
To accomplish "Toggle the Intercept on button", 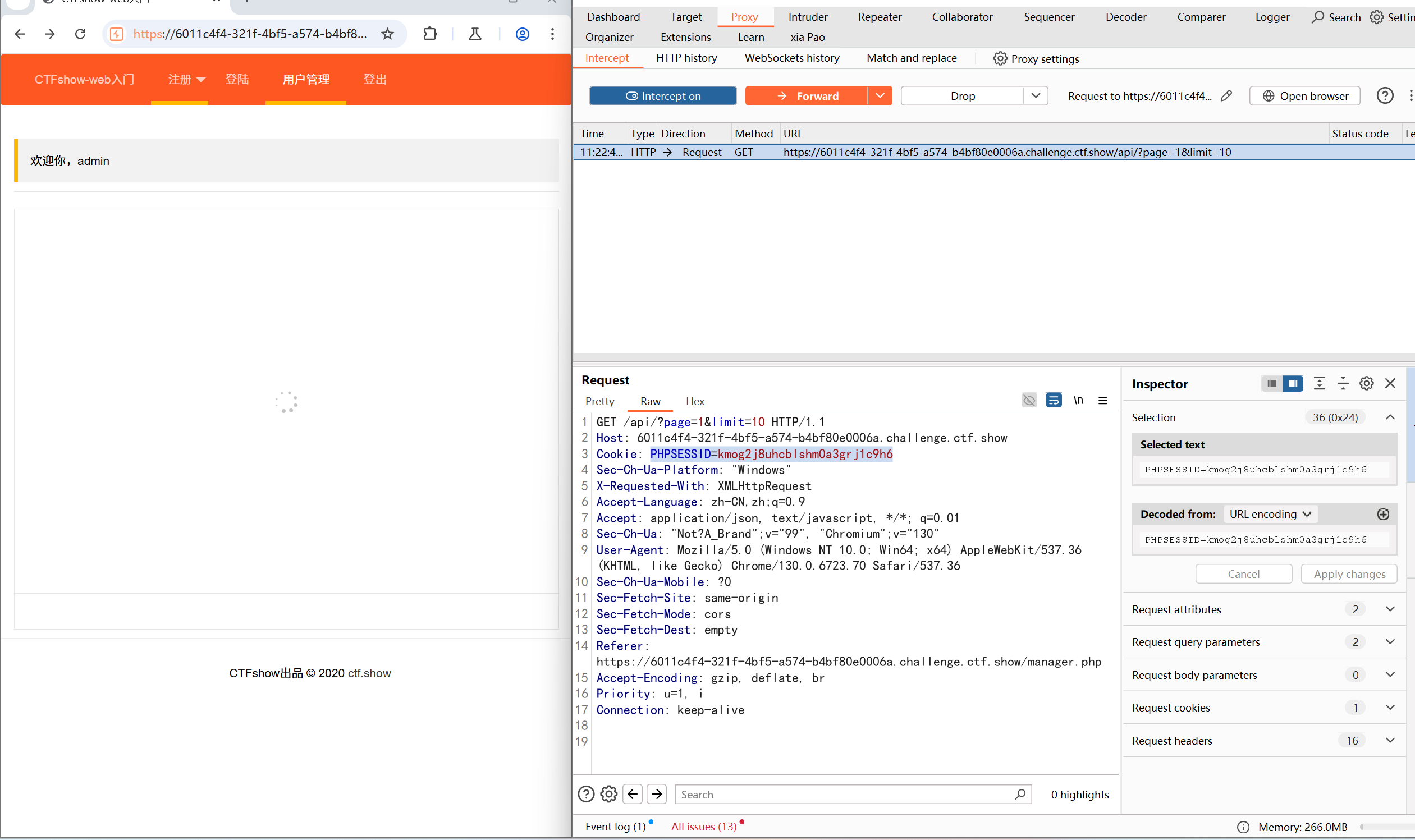I will [662, 95].
